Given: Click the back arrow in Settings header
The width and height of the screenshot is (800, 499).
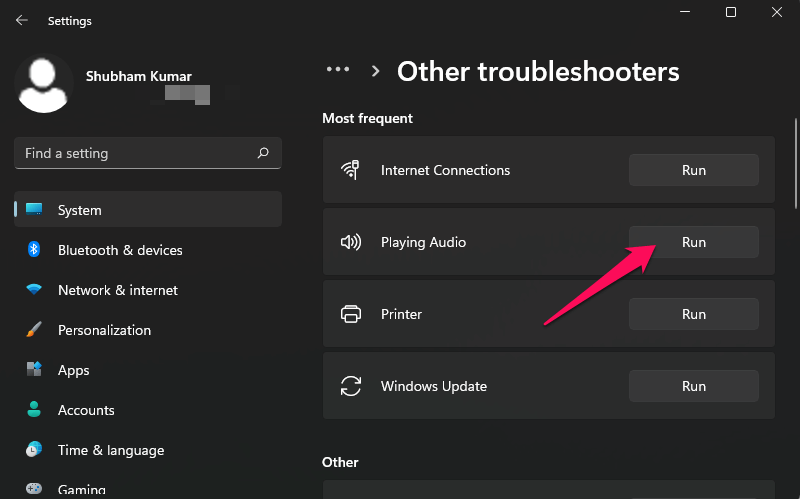Looking at the screenshot, I should pyautogui.click(x=22, y=20).
